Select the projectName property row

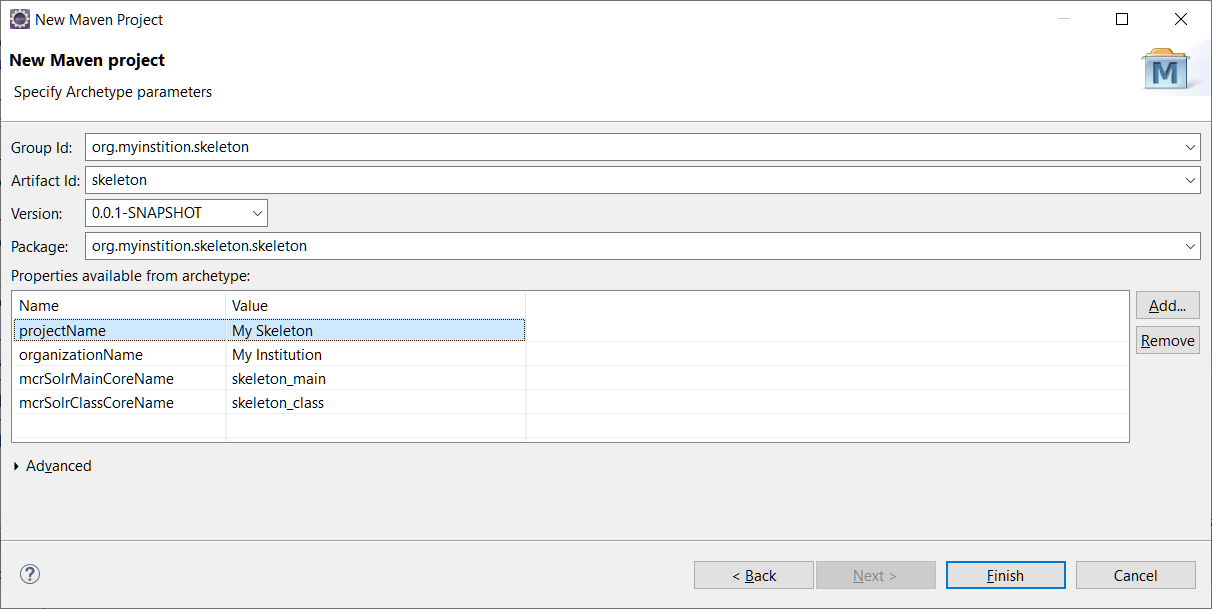pyautogui.click(x=269, y=330)
